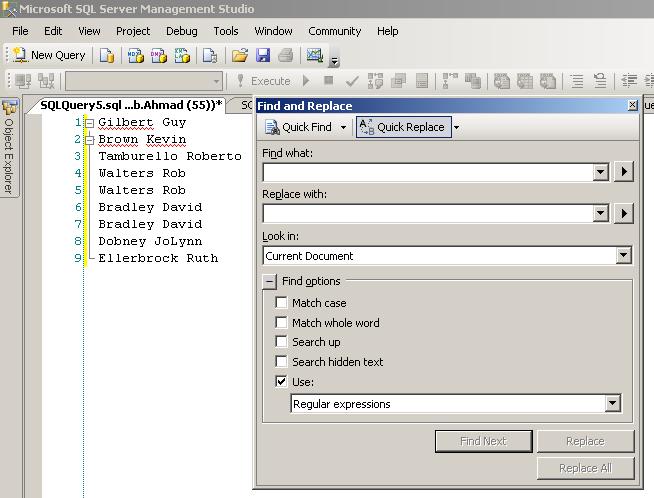
Task: Click the Database Engine Query icon
Action: 107,55
